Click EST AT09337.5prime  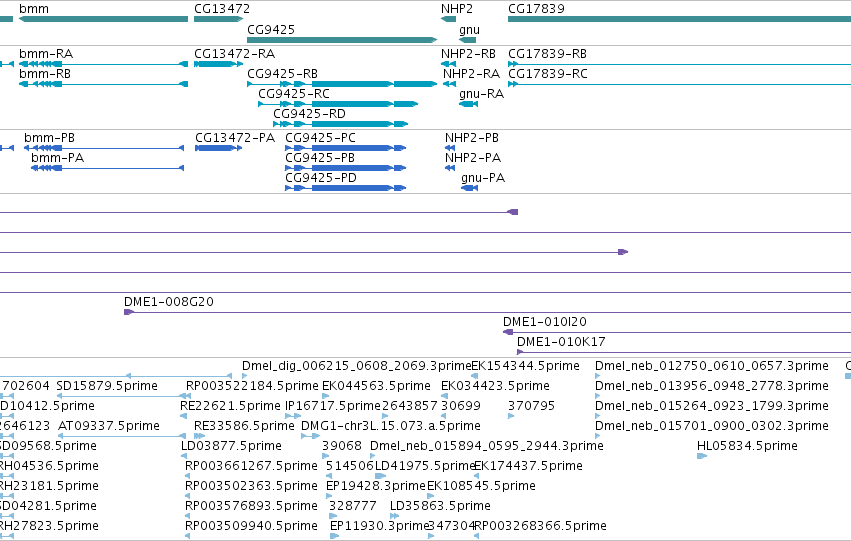pyautogui.click(x=109, y=426)
